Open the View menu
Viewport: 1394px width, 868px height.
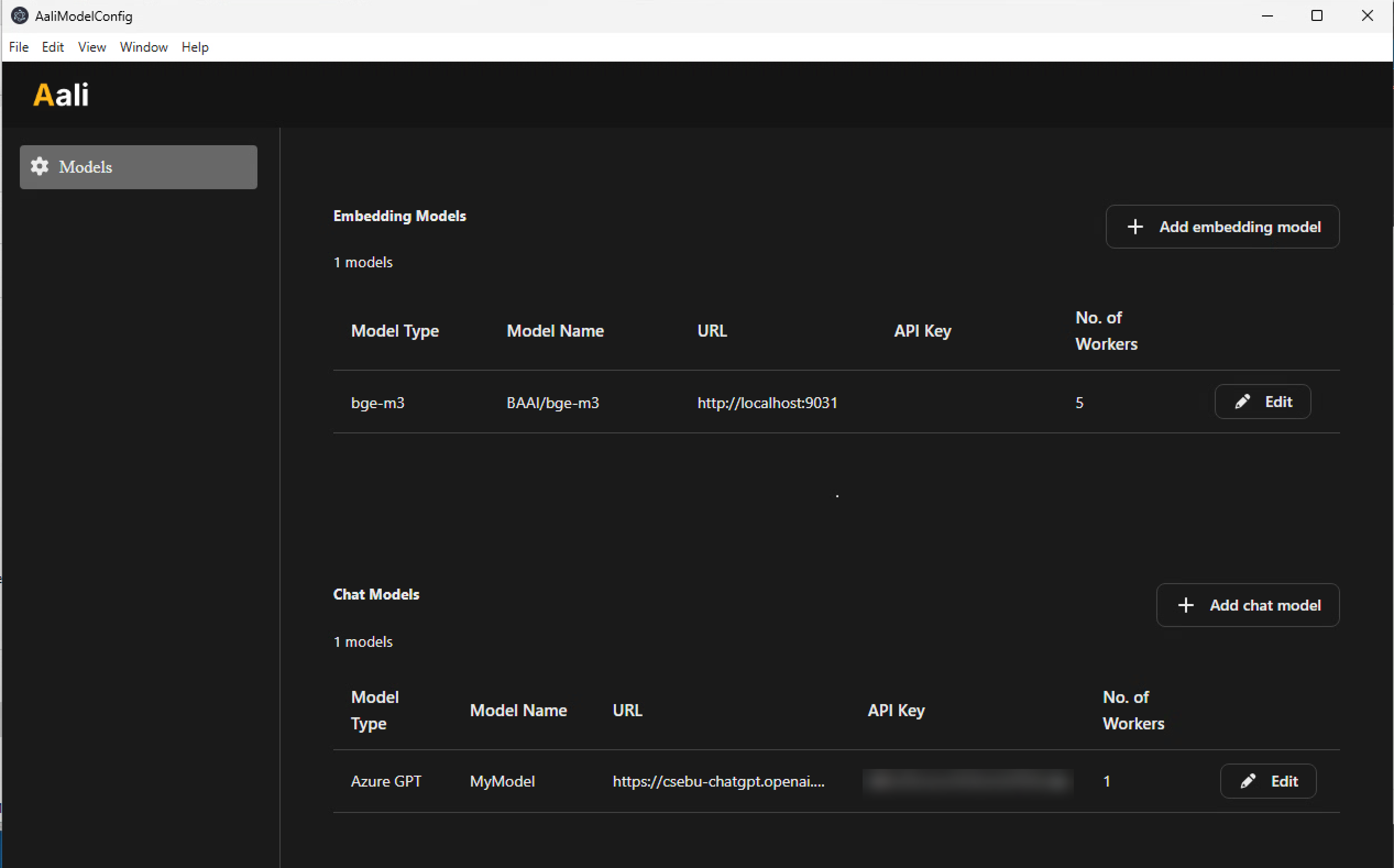coord(91,47)
